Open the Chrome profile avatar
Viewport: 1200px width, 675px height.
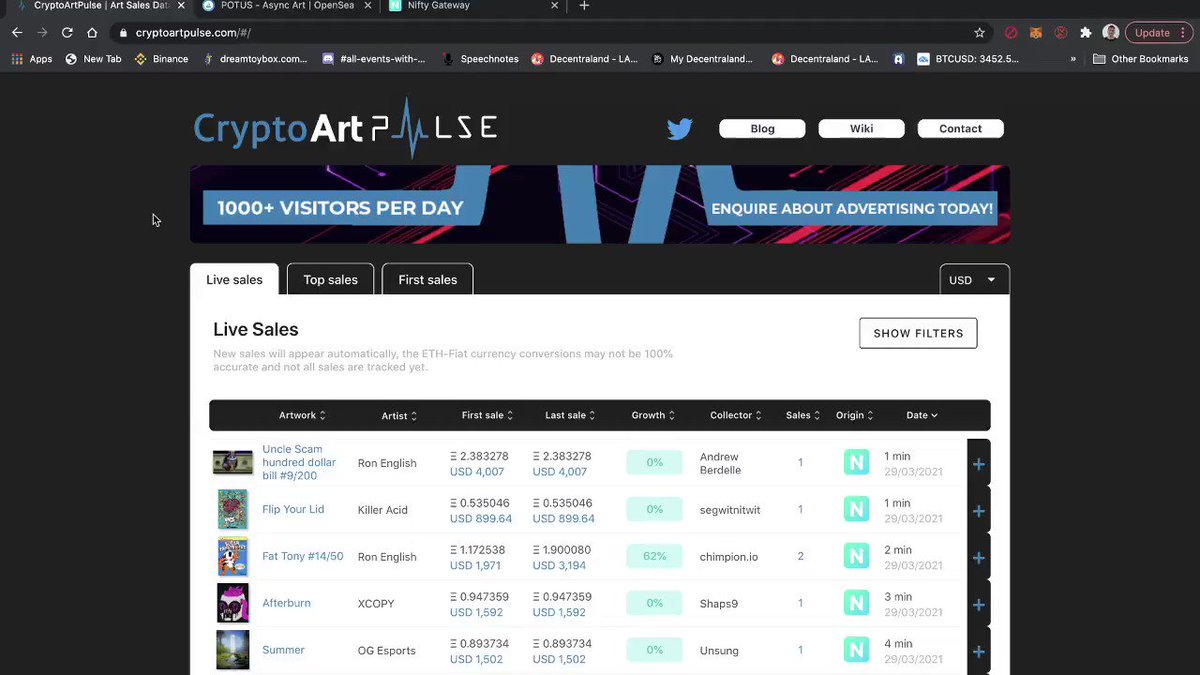click(x=1111, y=32)
